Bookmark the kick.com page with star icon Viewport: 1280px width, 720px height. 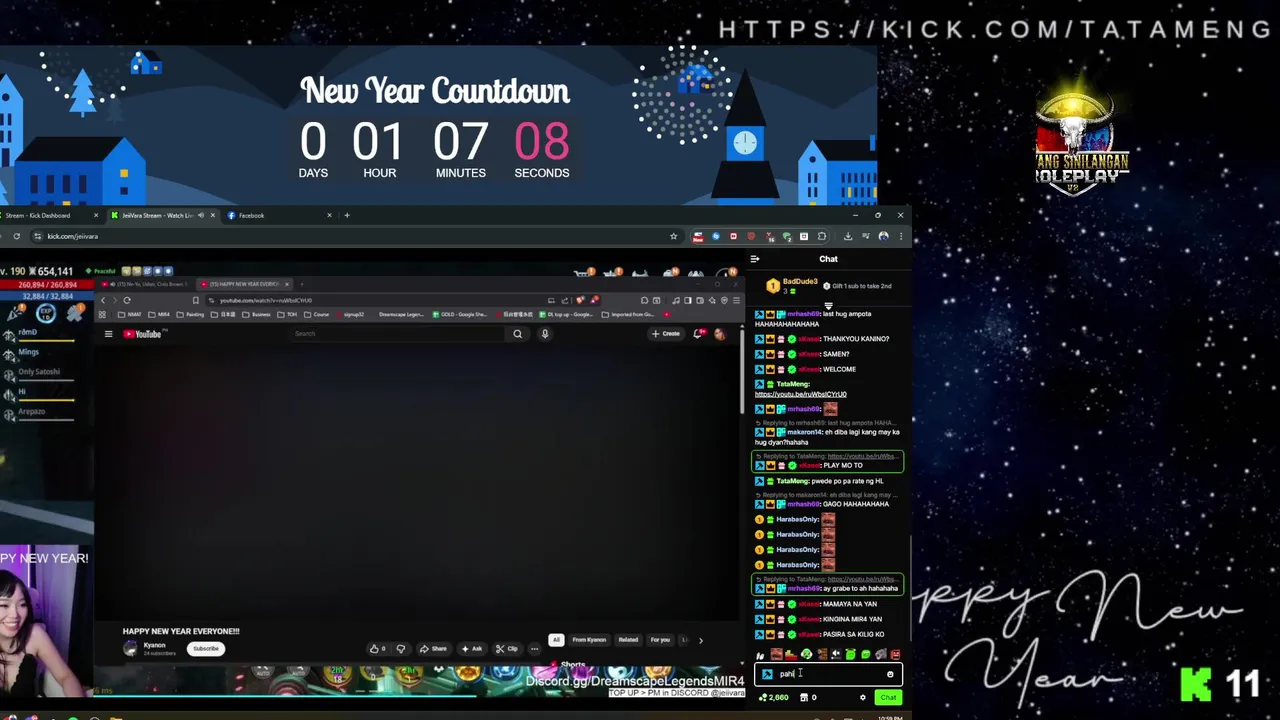[673, 236]
